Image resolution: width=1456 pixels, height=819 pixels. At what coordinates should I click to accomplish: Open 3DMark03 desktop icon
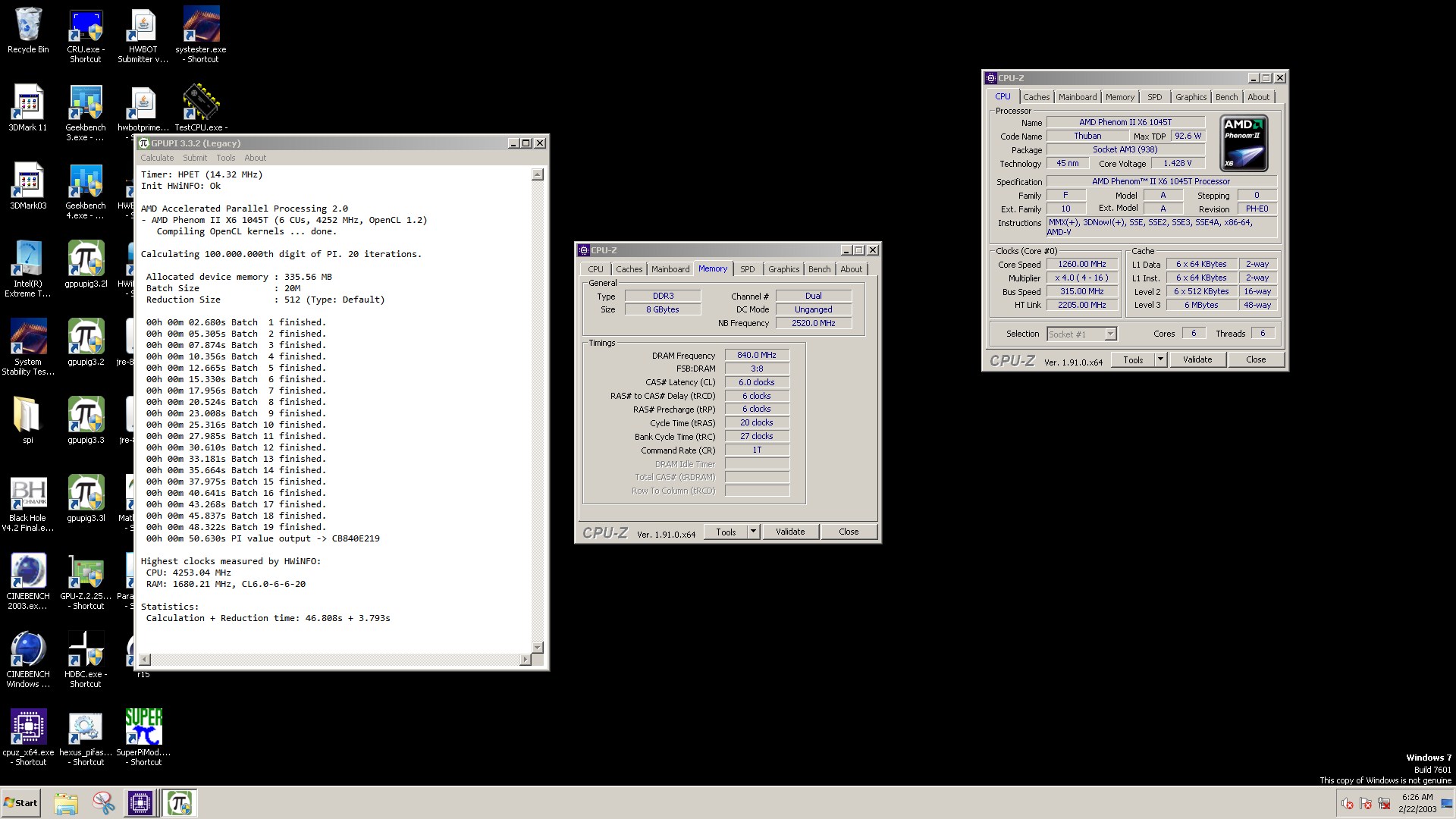coord(28,186)
